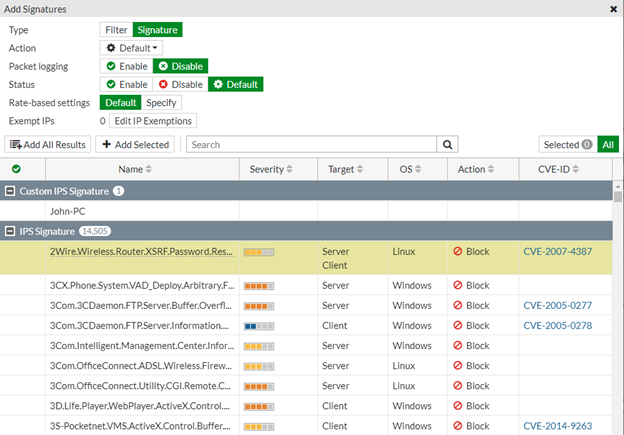Click the search magnifier icon
Viewport: 624px width, 435px height.
(x=449, y=144)
